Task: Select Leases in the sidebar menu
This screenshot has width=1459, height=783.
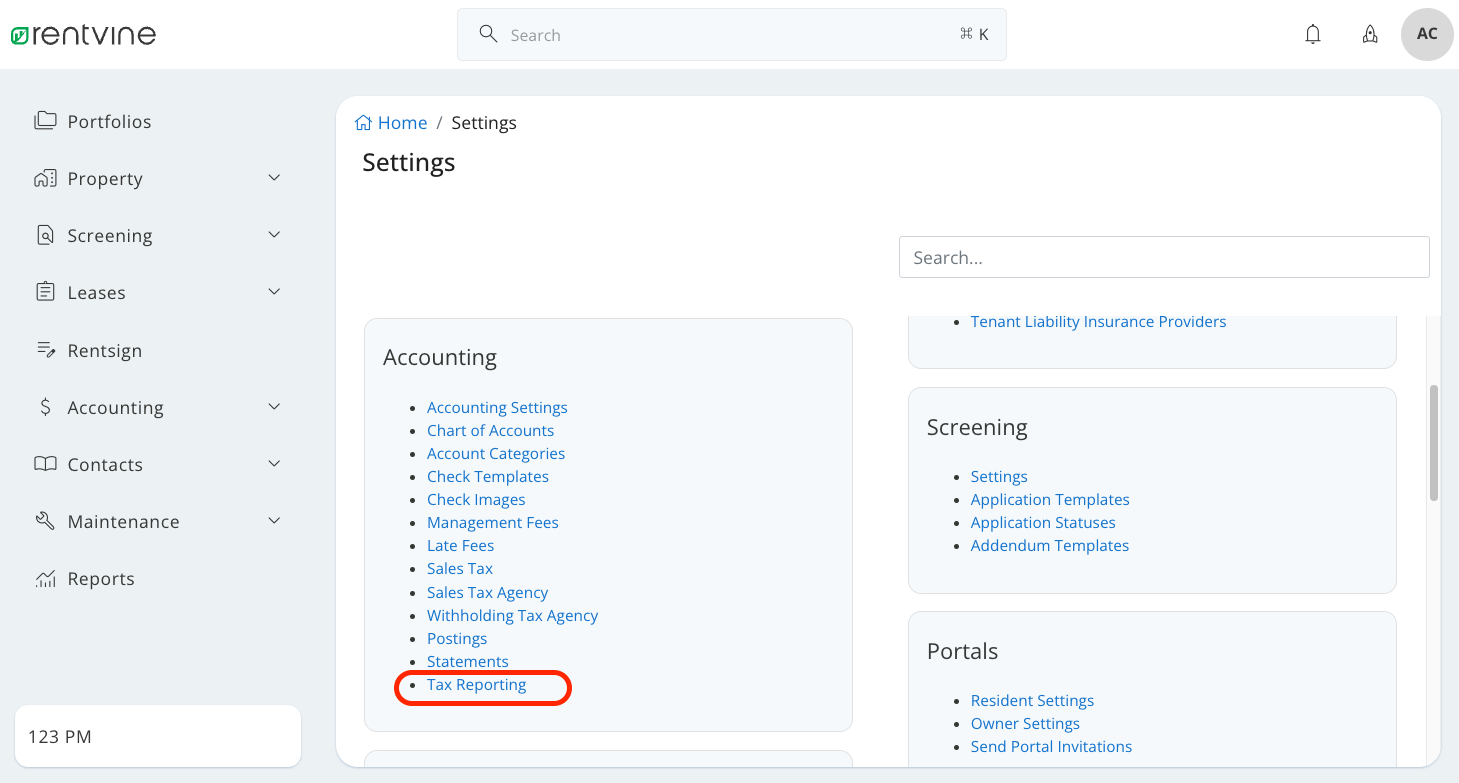Action: pyautogui.click(x=96, y=292)
